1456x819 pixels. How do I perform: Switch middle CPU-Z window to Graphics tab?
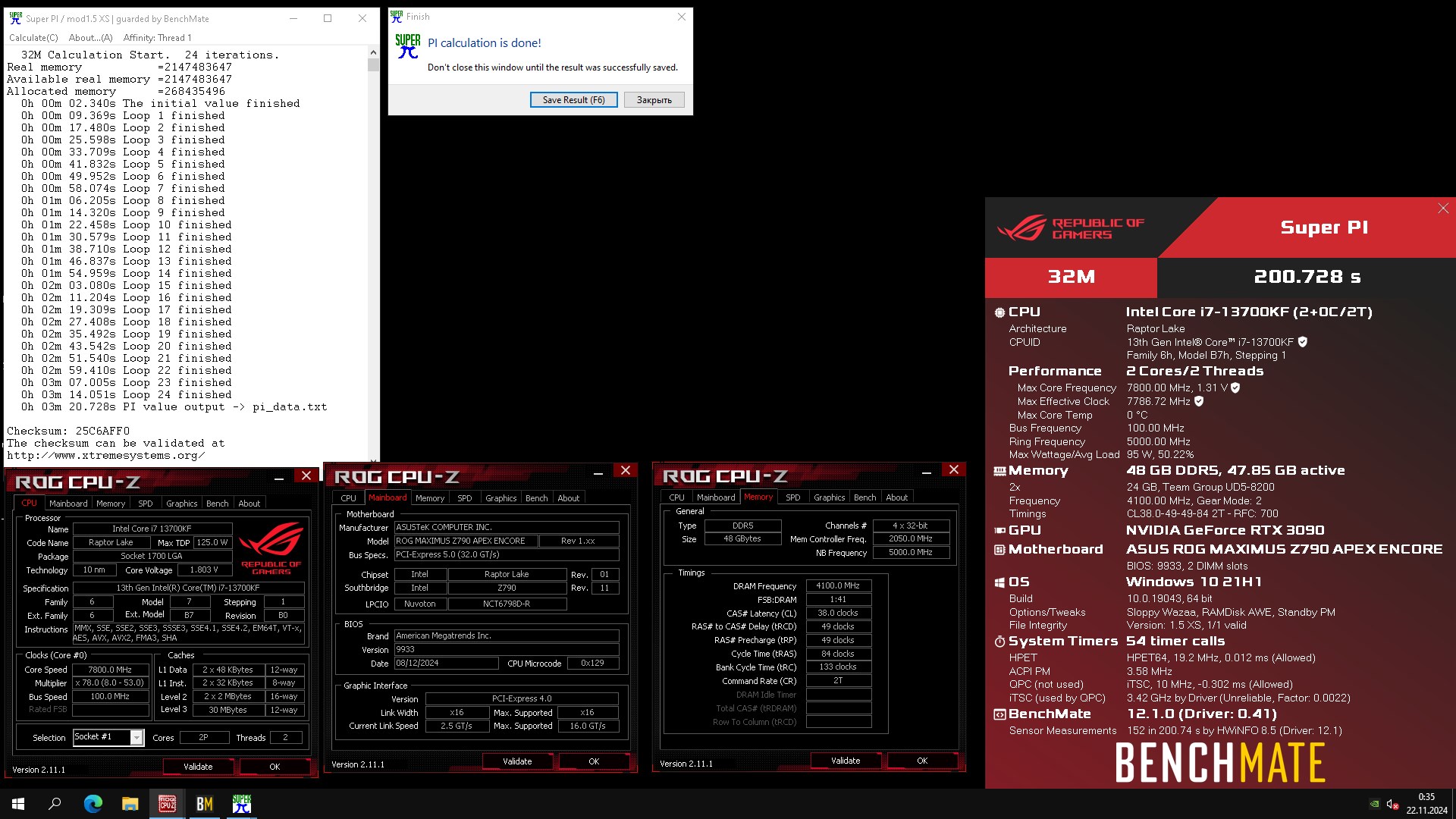(x=501, y=498)
